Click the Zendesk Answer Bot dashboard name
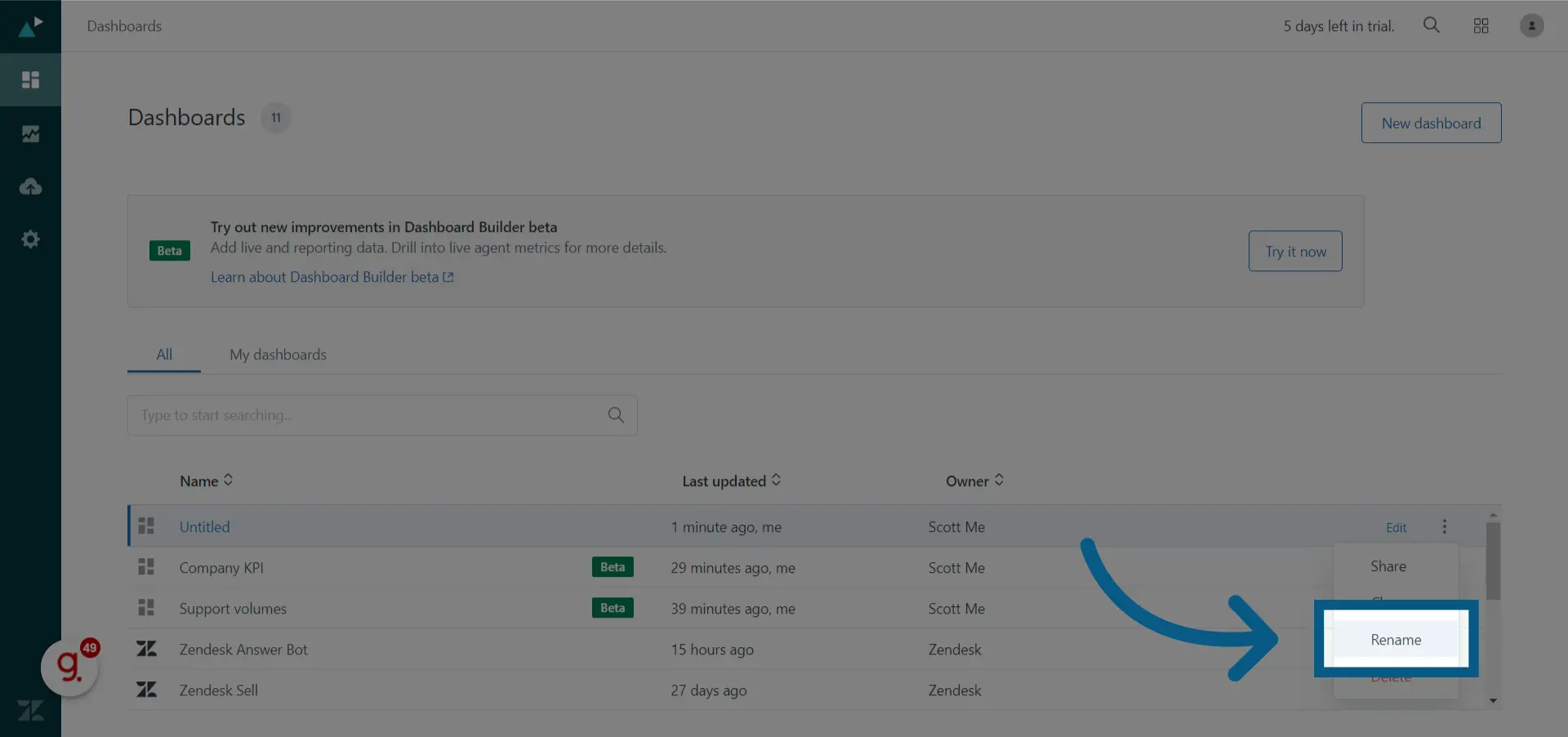The height and width of the screenshot is (737, 1568). [x=243, y=650]
